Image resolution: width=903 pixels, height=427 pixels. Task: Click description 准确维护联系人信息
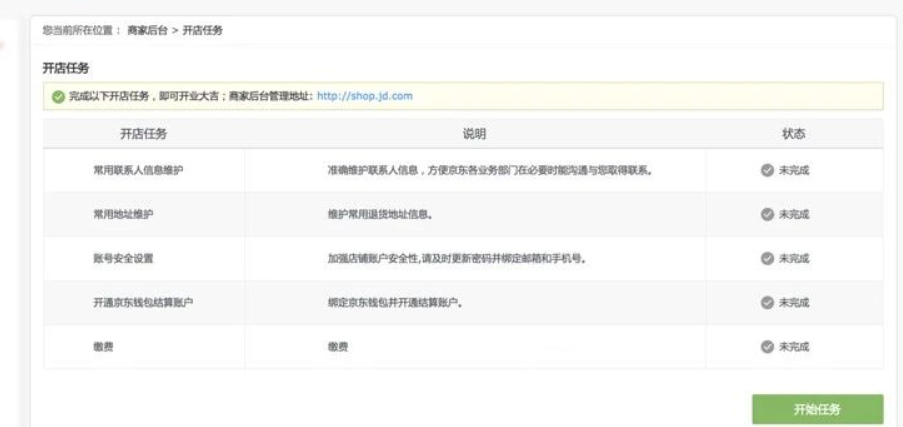[x=490, y=171]
